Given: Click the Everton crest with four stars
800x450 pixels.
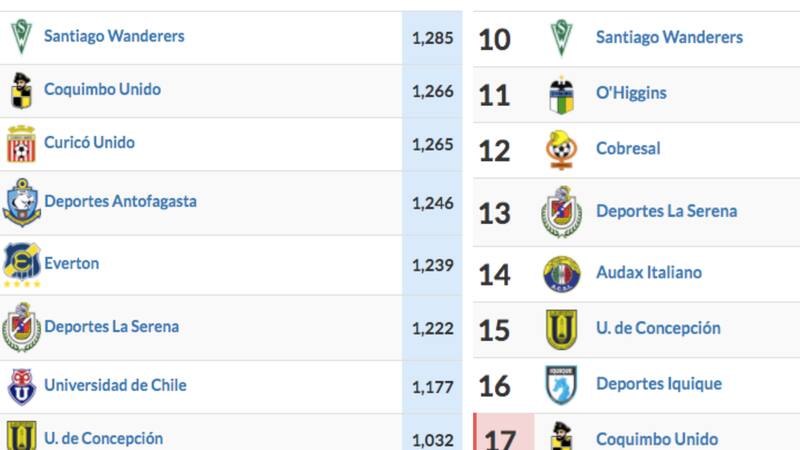Looking at the screenshot, I should [x=21, y=264].
